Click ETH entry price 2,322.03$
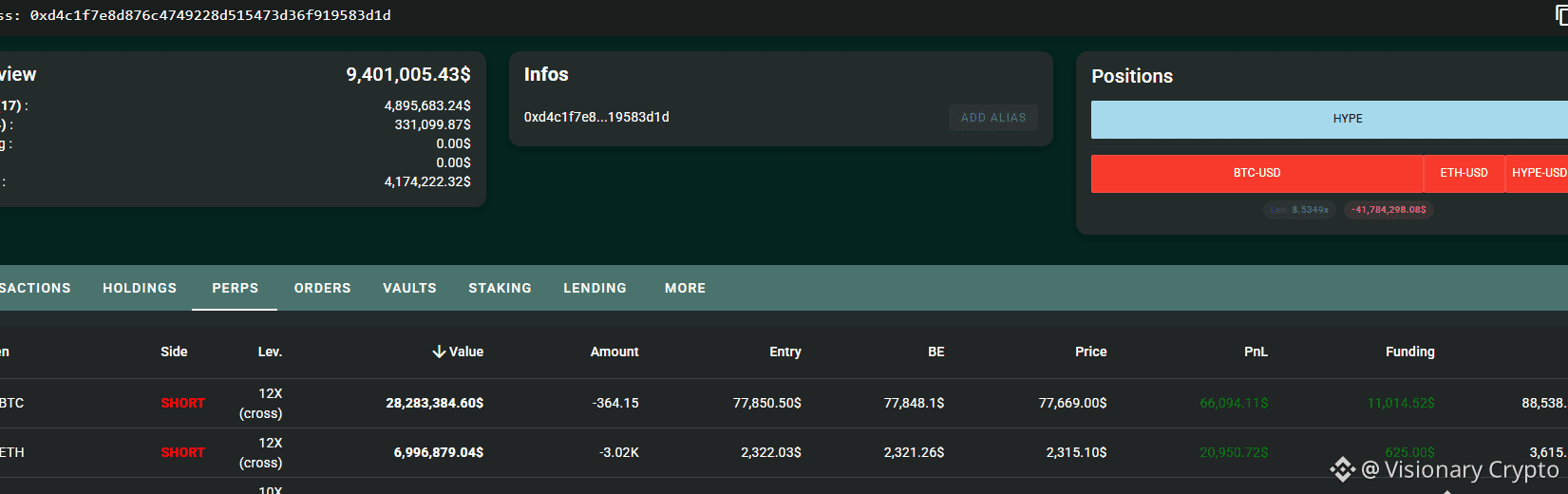 point(770,452)
